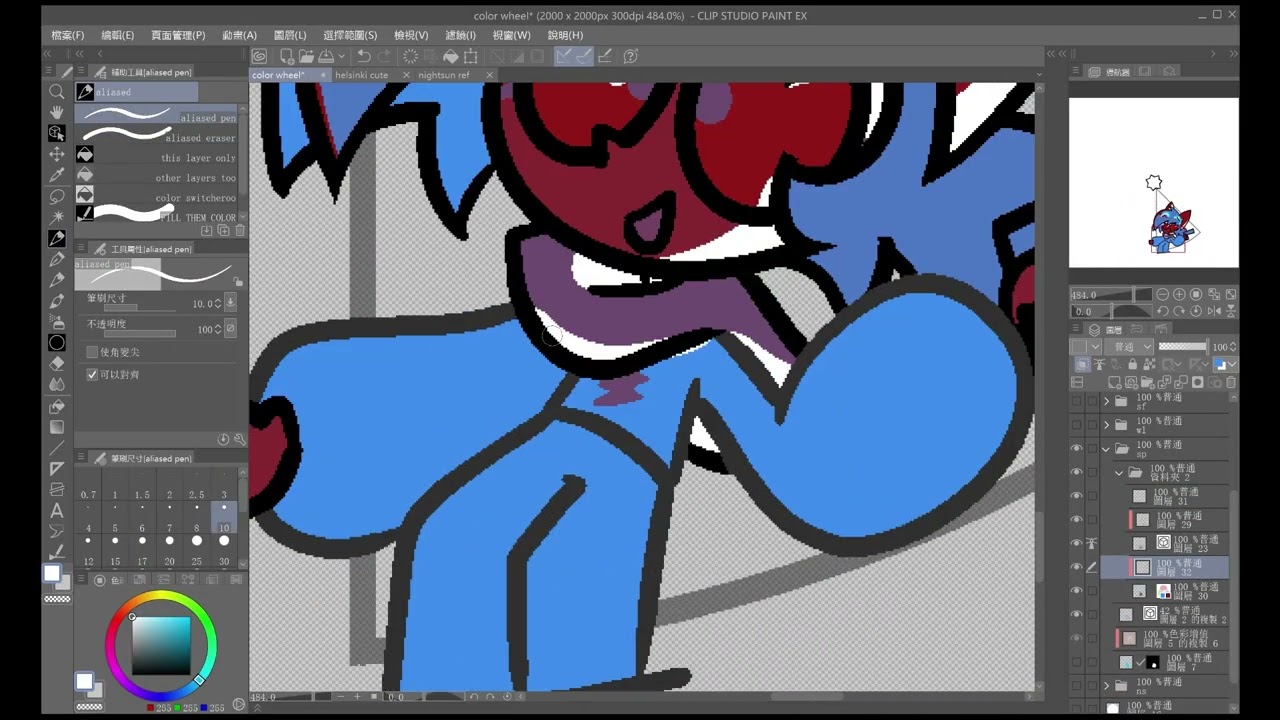Screen dimensions: 1280x720
Task: Expand the wl layer folder
Action: point(1107,425)
